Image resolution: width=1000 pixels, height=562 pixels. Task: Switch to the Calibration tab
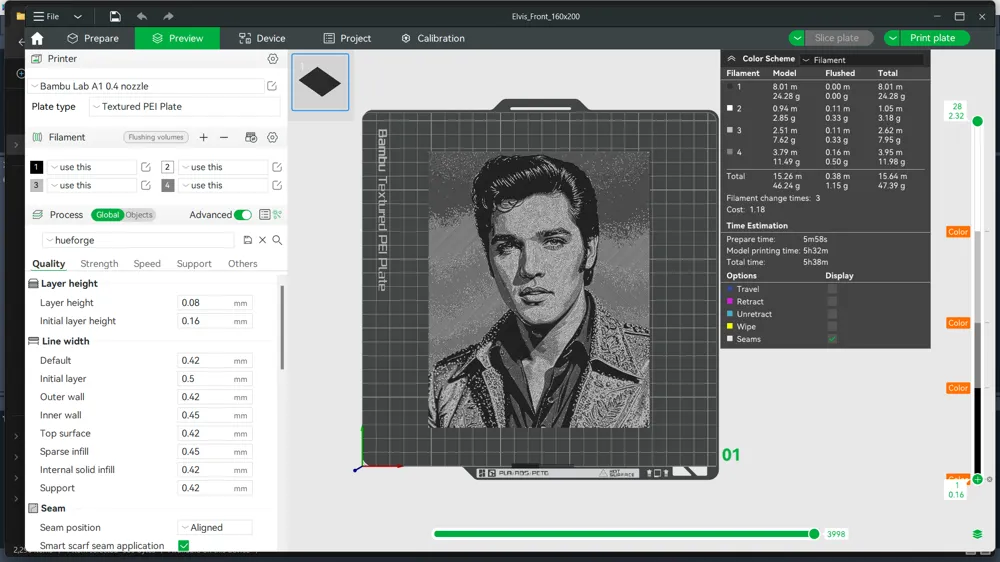pyautogui.click(x=433, y=38)
